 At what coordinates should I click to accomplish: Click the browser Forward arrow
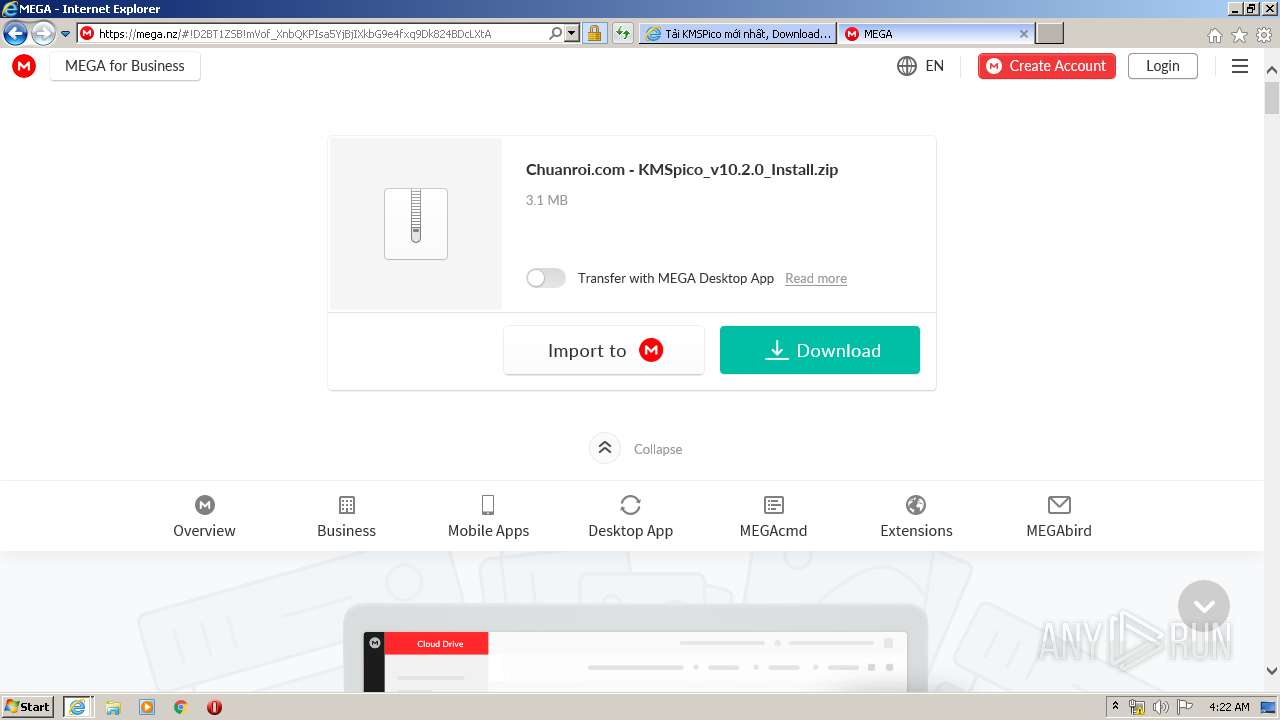click(43, 33)
